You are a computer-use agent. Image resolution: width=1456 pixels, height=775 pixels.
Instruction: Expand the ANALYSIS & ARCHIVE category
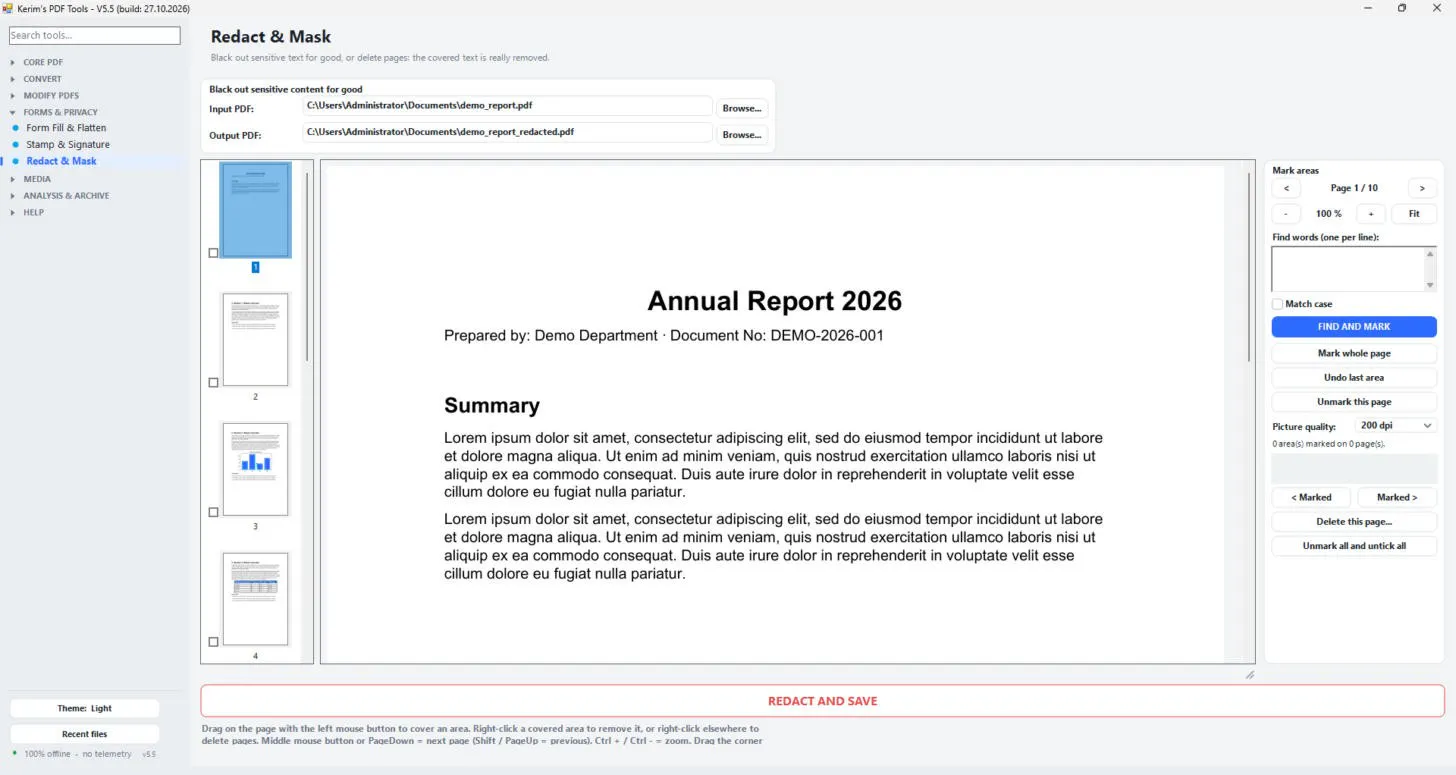pyautogui.click(x=66, y=196)
